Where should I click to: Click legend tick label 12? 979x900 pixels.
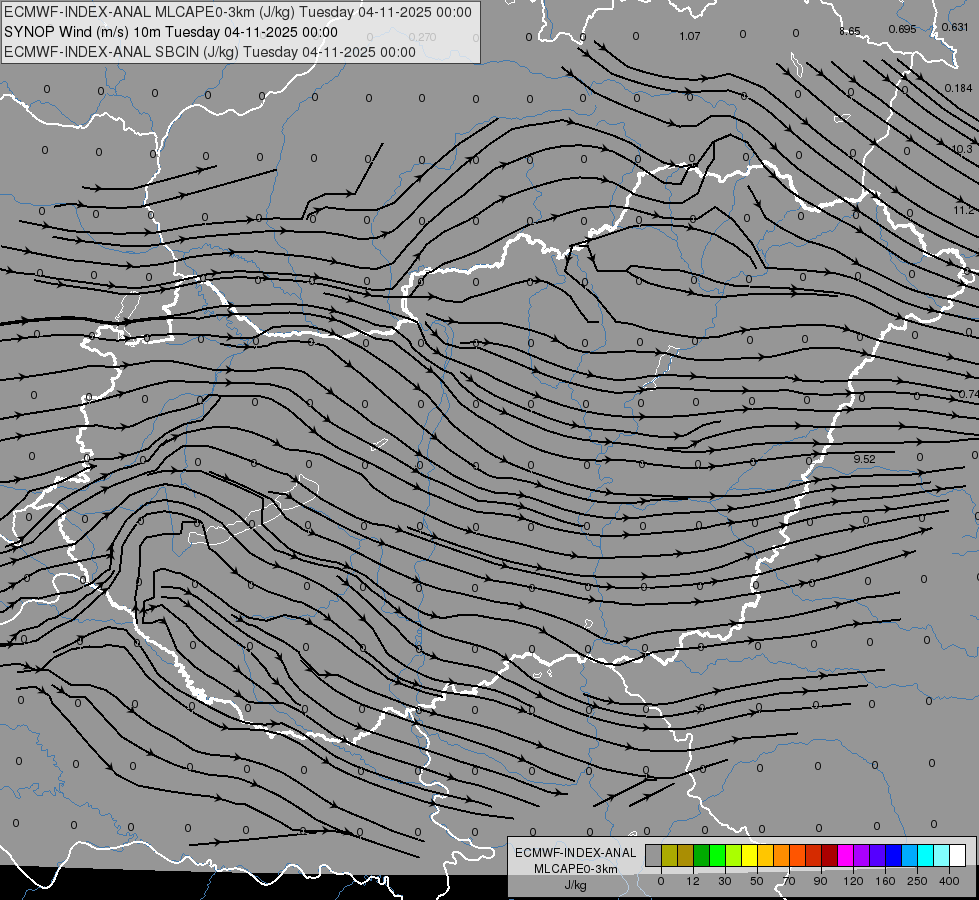(x=693, y=881)
